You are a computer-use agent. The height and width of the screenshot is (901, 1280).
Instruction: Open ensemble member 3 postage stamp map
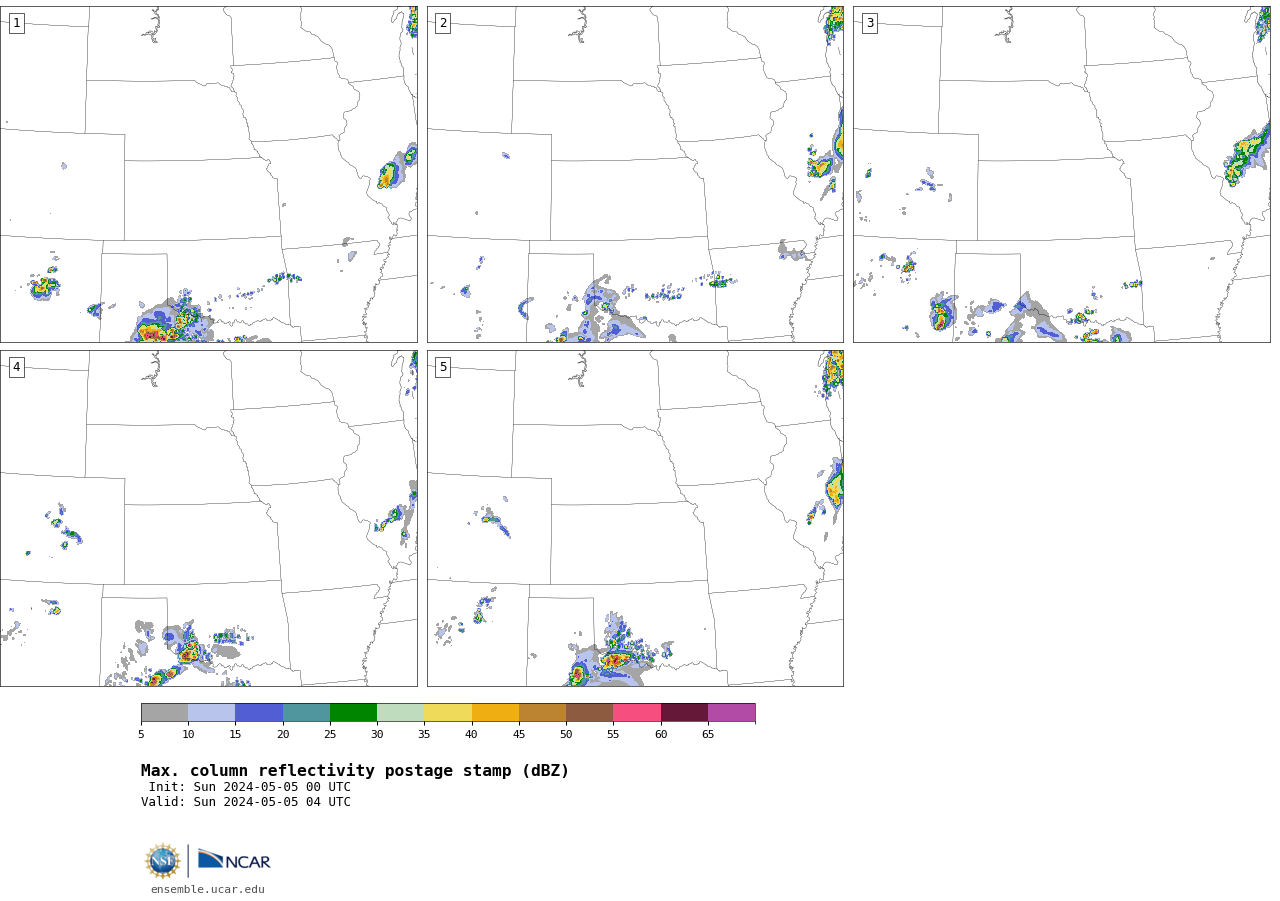click(1062, 175)
